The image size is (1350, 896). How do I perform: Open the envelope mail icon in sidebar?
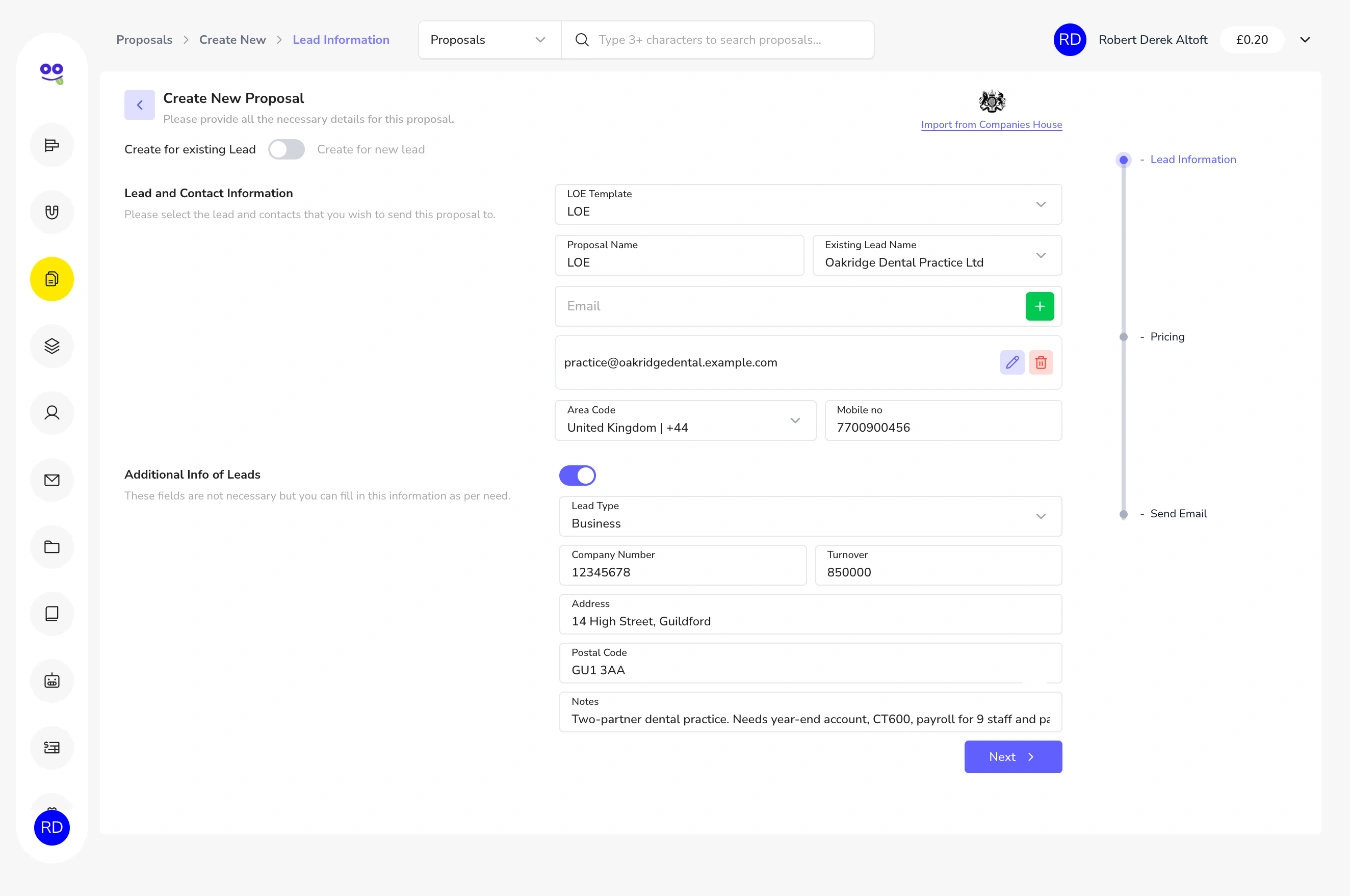pyautogui.click(x=52, y=480)
